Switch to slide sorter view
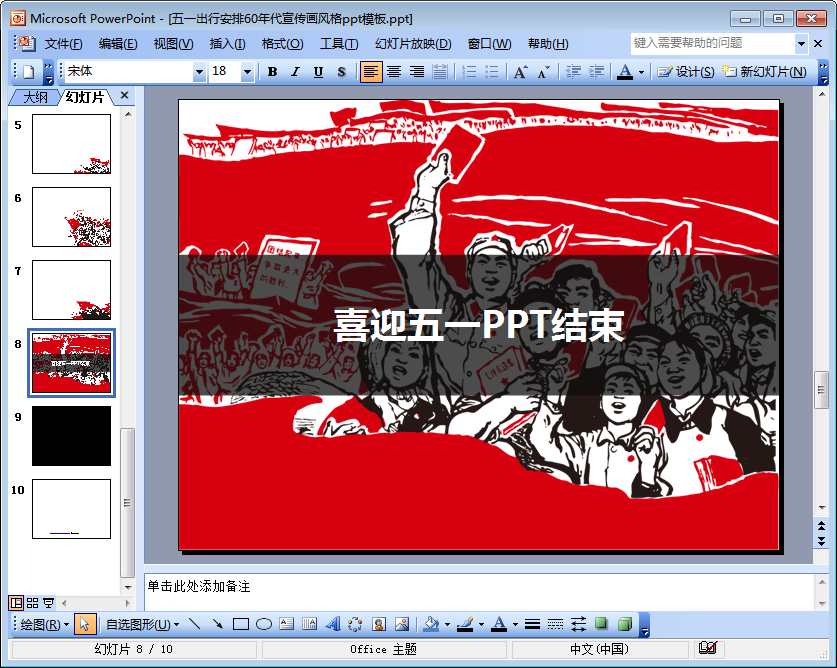Image resolution: width=837 pixels, height=668 pixels. [33, 603]
